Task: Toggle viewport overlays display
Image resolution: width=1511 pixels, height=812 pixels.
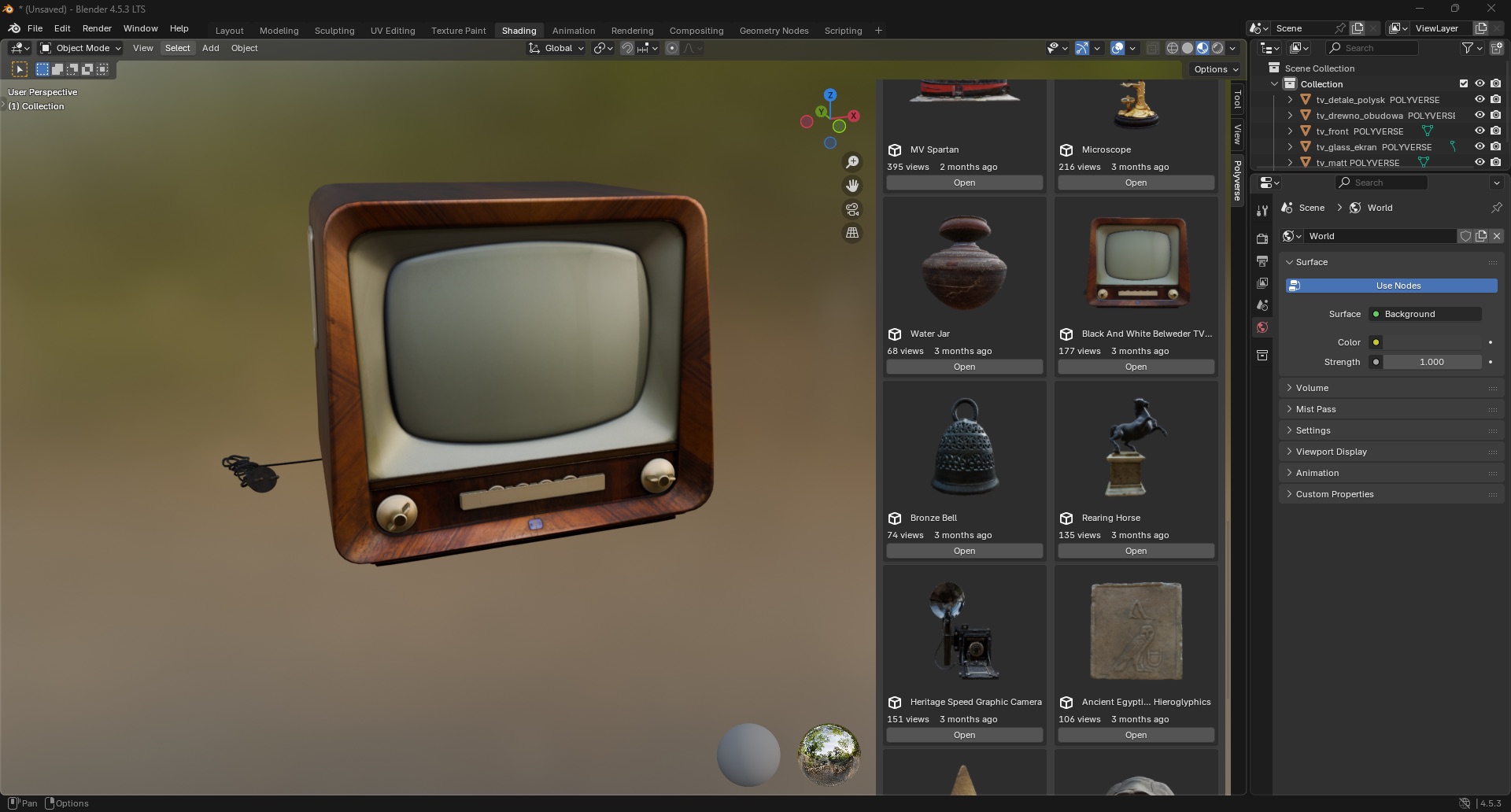Action: [1118, 48]
